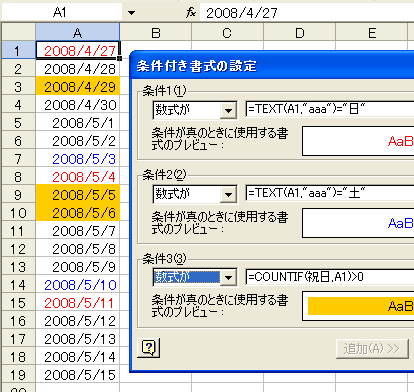414x392 pixels.
Task: Edit the condition 1 formula =TEXT(A1,"aaa")="日"
Action: click(330, 109)
